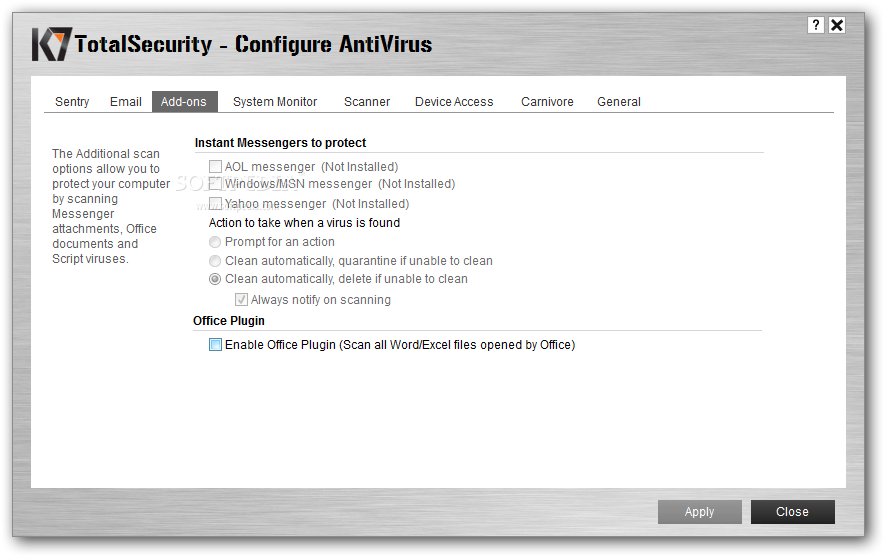Enable the Office Plugin checkbox

[x=215, y=344]
